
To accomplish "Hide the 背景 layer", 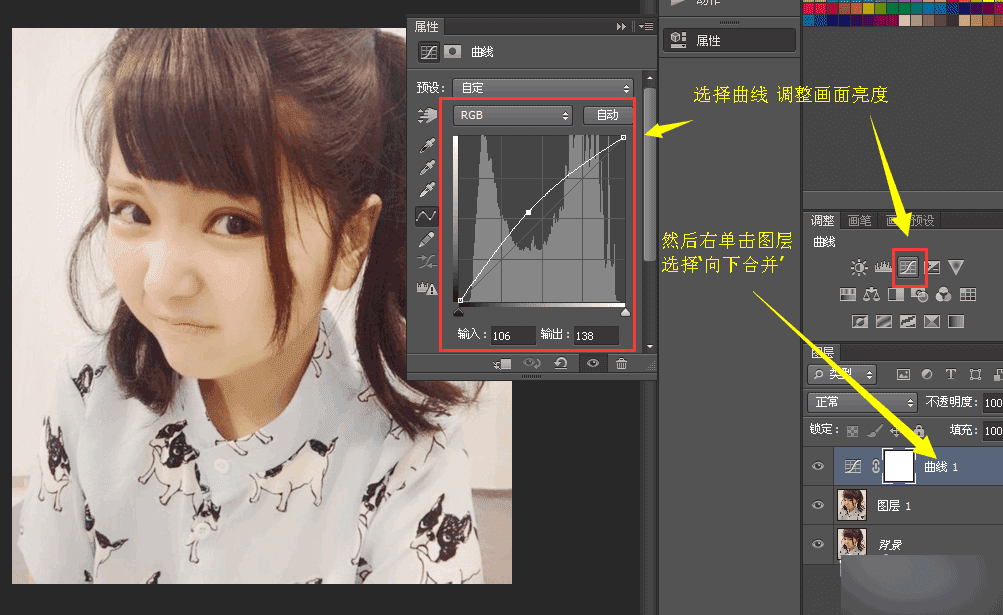I will (817, 544).
